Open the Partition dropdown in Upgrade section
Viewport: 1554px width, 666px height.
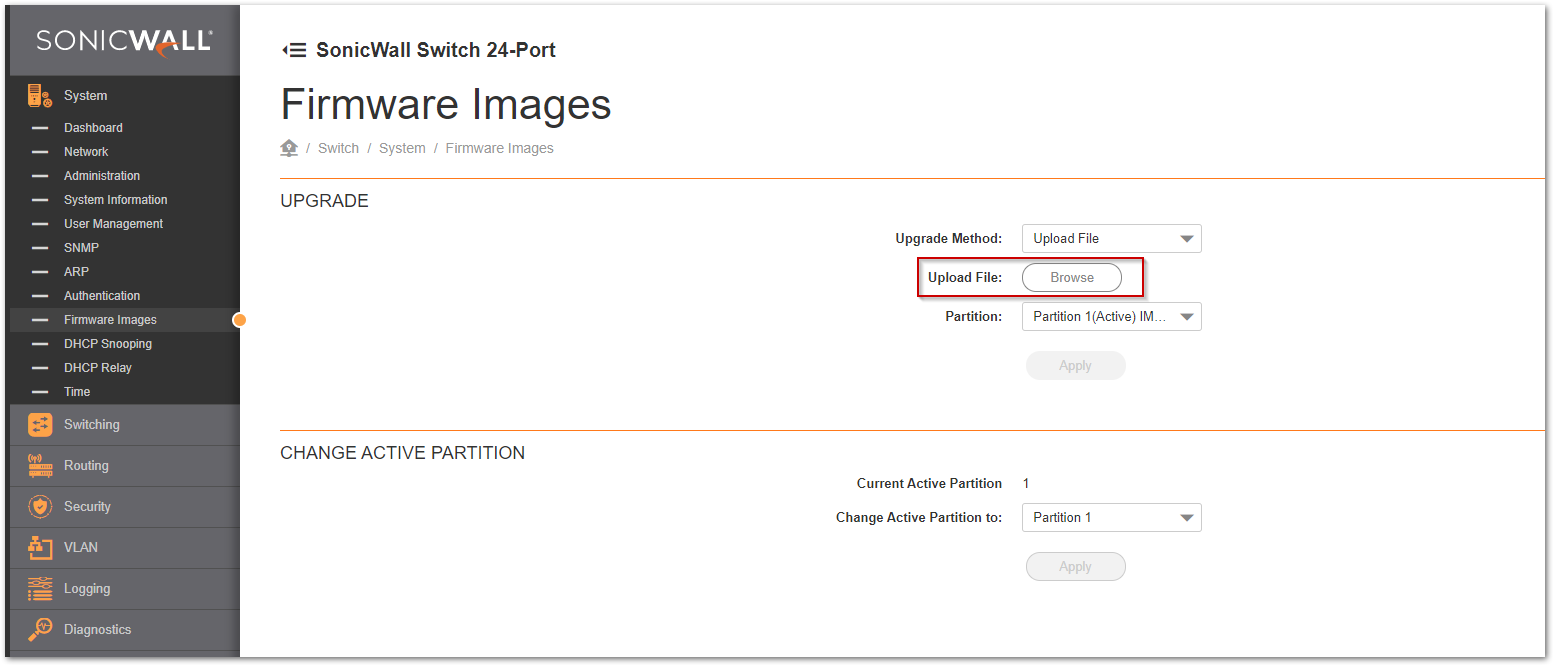tap(1111, 317)
